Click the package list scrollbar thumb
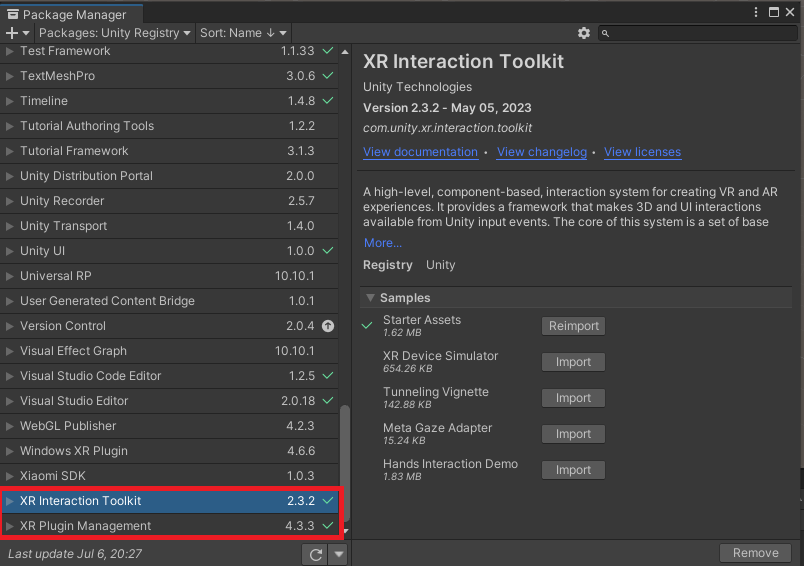804x569 pixels. pyautogui.click(x=345, y=462)
